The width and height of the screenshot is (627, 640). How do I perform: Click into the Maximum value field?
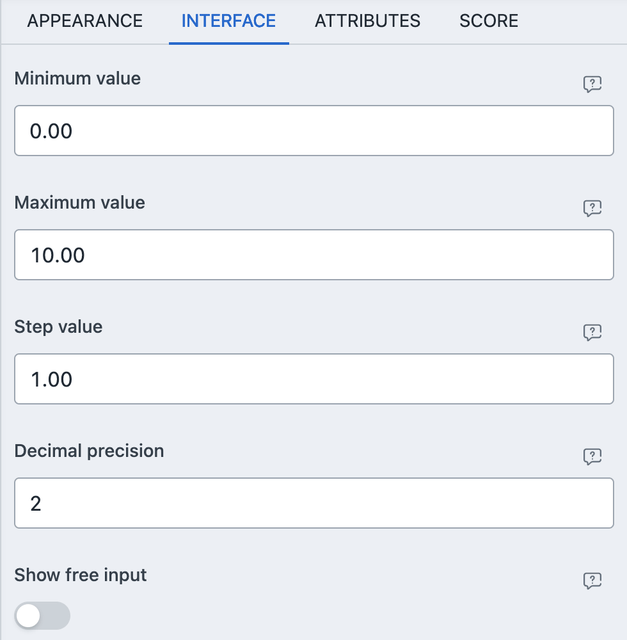pyautogui.click(x=314, y=255)
